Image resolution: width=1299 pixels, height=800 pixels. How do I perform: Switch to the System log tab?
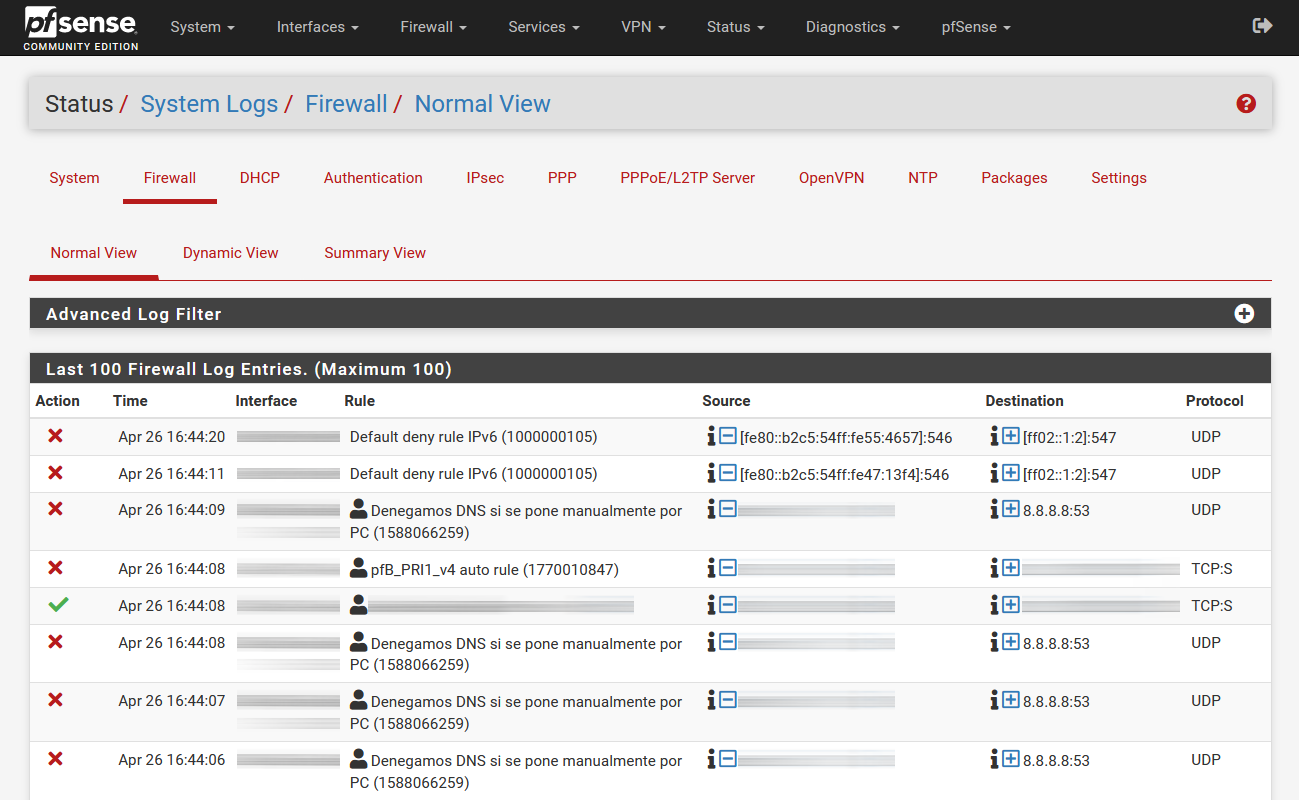pyautogui.click(x=74, y=178)
